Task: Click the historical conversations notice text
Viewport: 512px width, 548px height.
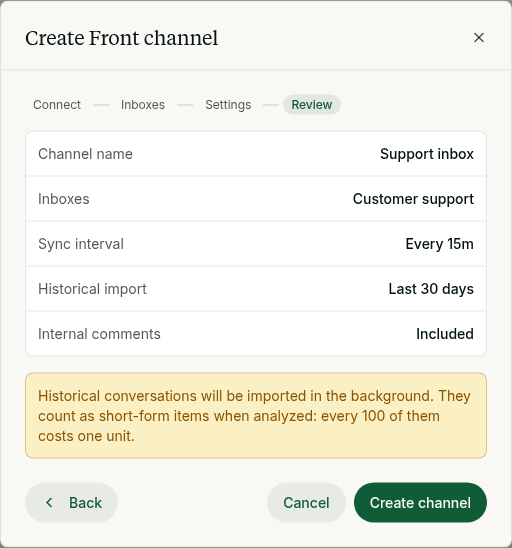Action: (255, 416)
